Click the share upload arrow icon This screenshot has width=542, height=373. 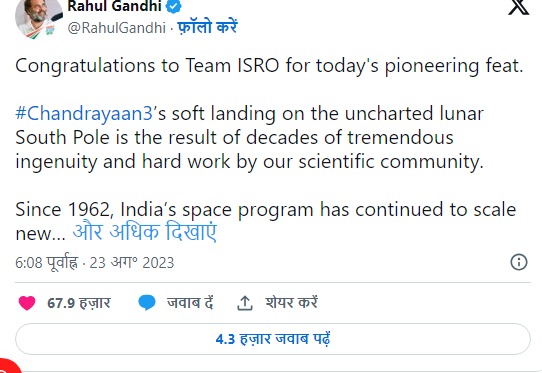tap(245, 303)
